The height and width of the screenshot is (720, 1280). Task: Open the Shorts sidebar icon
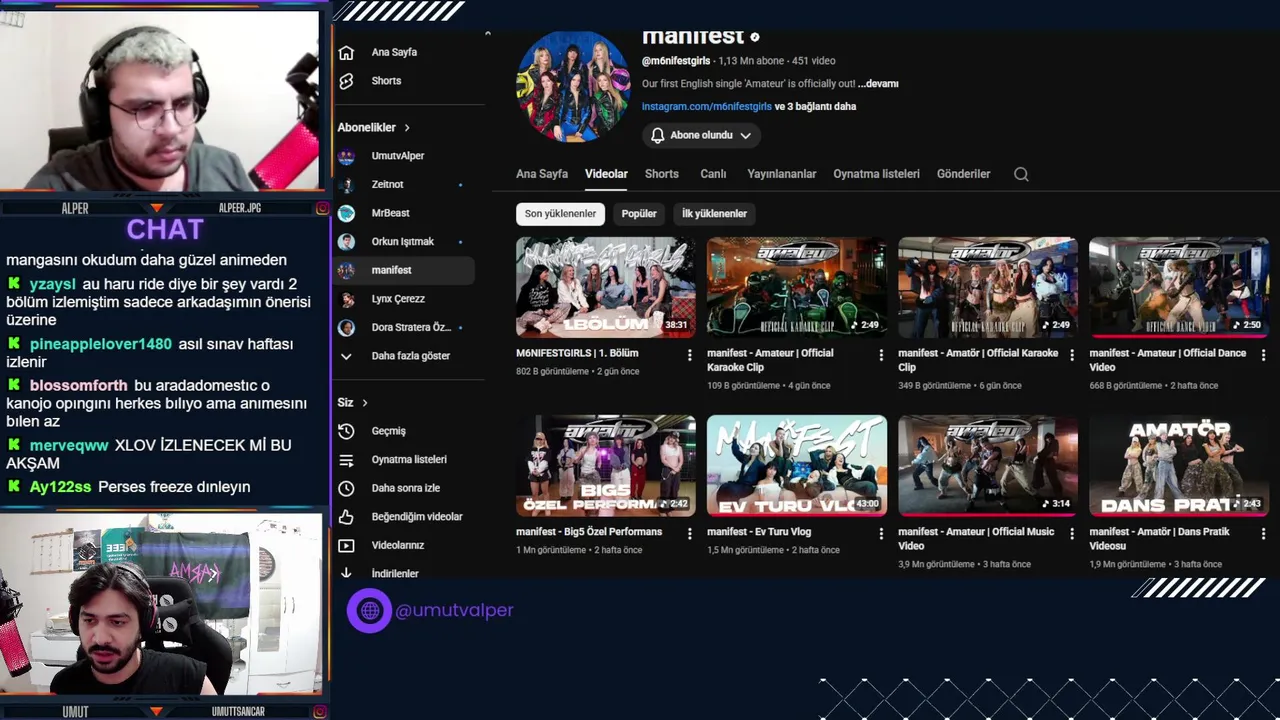[346, 81]
